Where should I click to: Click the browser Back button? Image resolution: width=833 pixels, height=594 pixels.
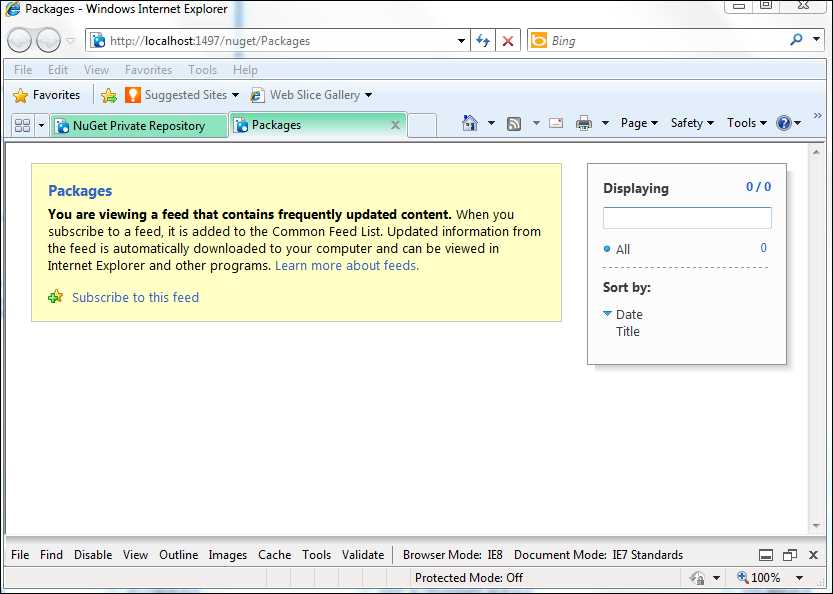[20, 40]
